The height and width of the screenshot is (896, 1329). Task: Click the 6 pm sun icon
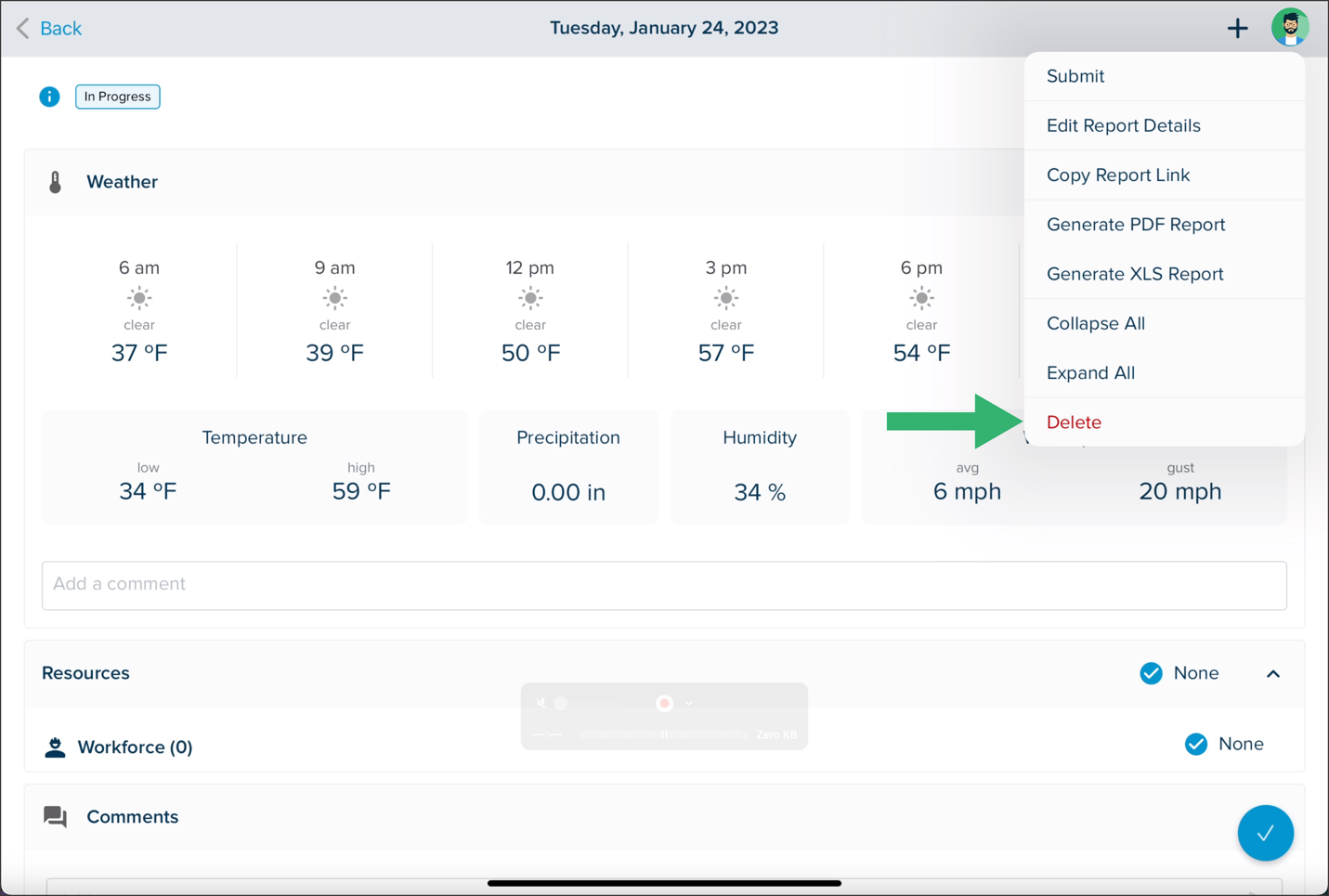click(921, 298)
